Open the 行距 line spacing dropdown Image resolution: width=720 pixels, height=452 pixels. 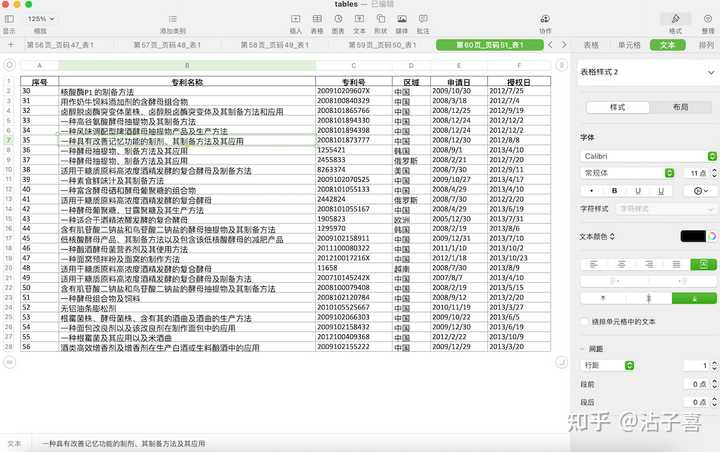pos(609,366)
